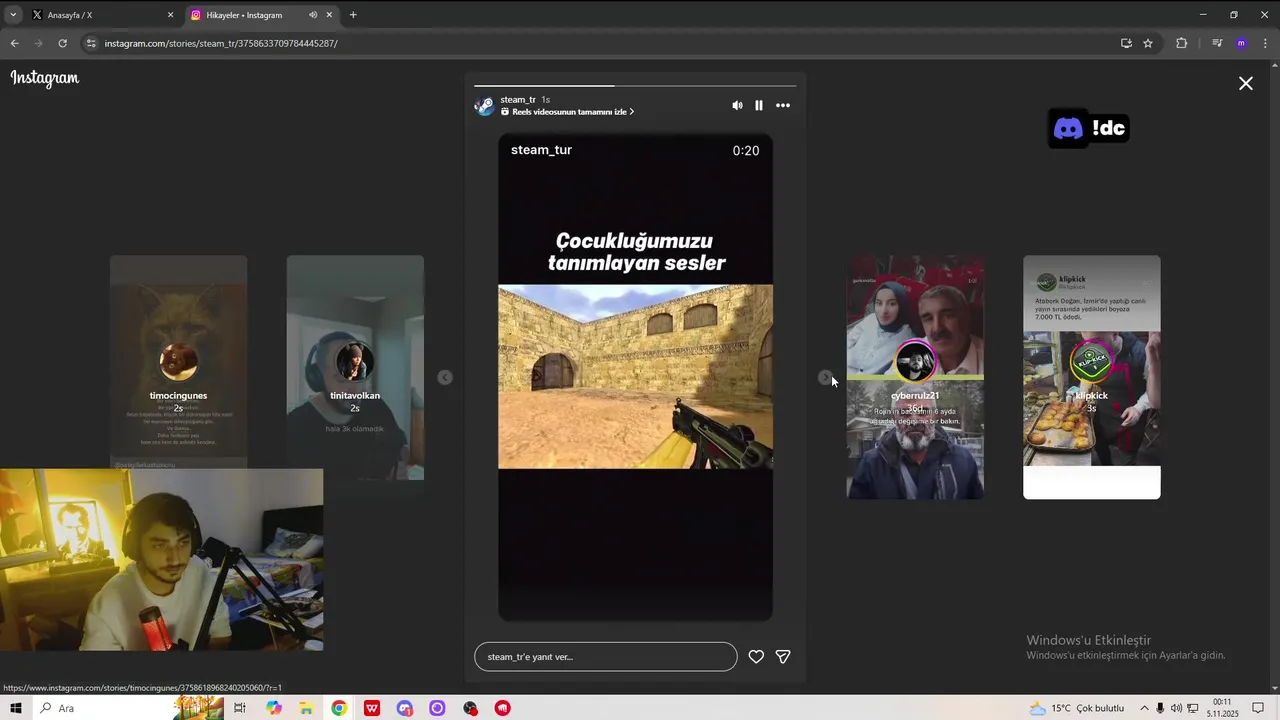Open the Chrome Extensions puzzle icon

(x=1181, y=43)
